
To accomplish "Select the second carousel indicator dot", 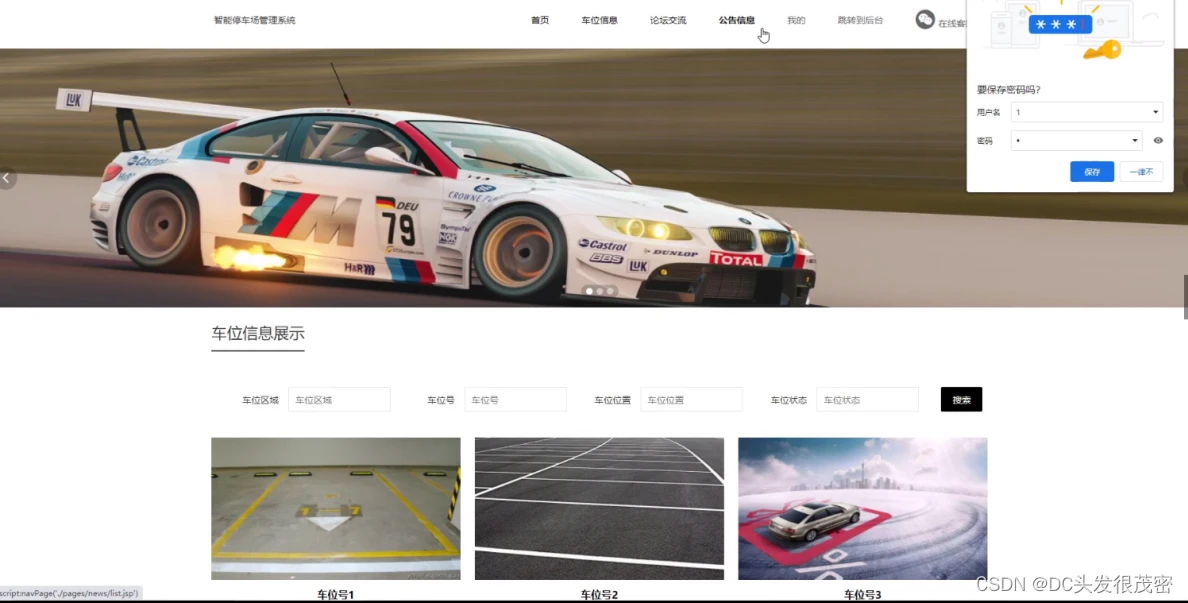I will point(599,291).
